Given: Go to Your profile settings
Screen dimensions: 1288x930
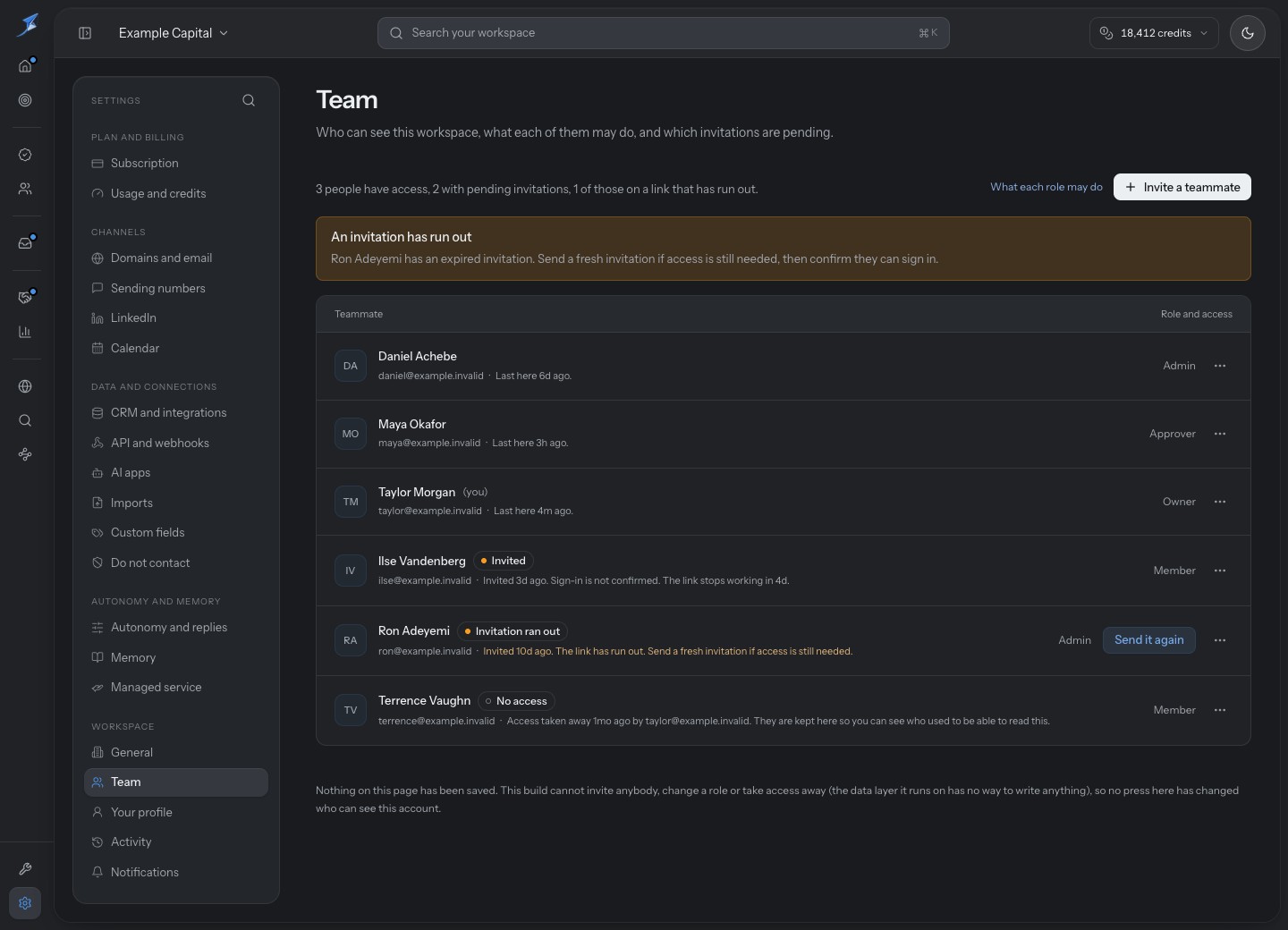Looking at the screenshot, I should (x=176, y=812).
